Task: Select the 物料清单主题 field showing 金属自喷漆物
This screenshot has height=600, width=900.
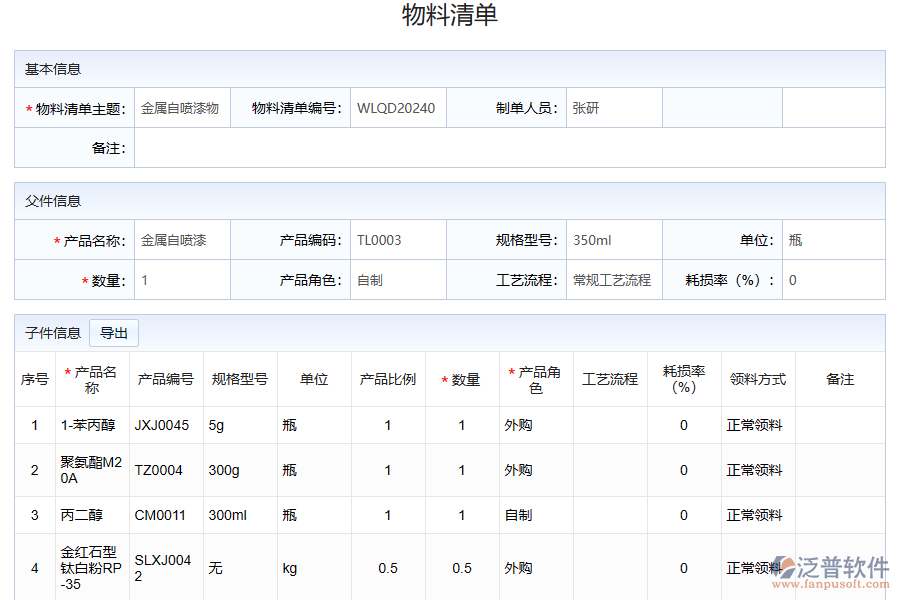Action: [180, 107]
